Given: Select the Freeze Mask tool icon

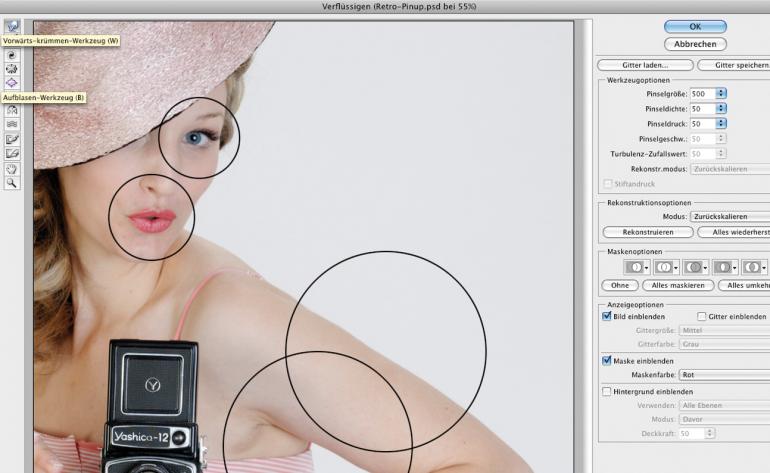Looking at the screenshot, I should click(x=12, y=140).
